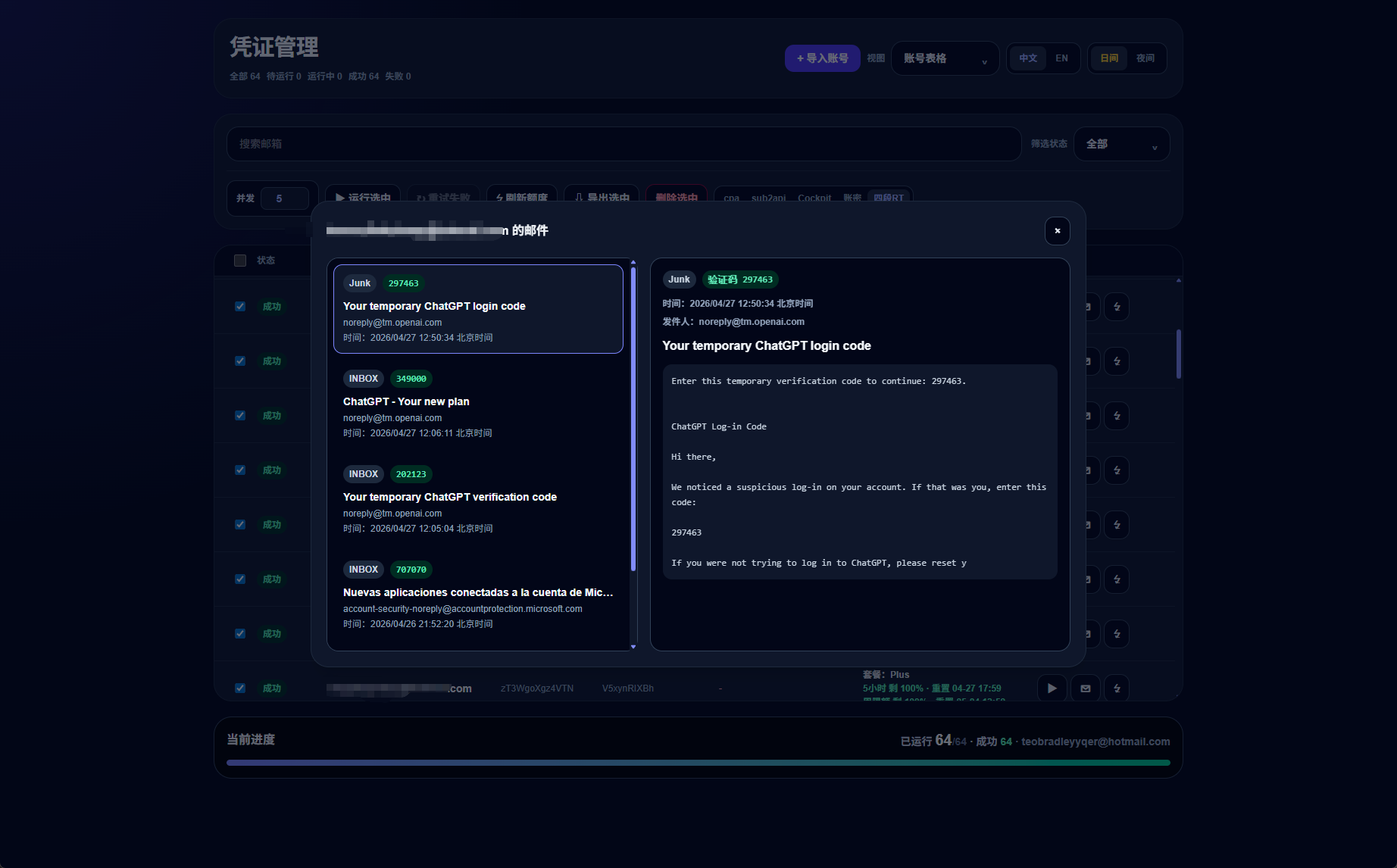The image size is (1397, 868).
Task: Select the Cockpit format tab
Action: point(814,198)
